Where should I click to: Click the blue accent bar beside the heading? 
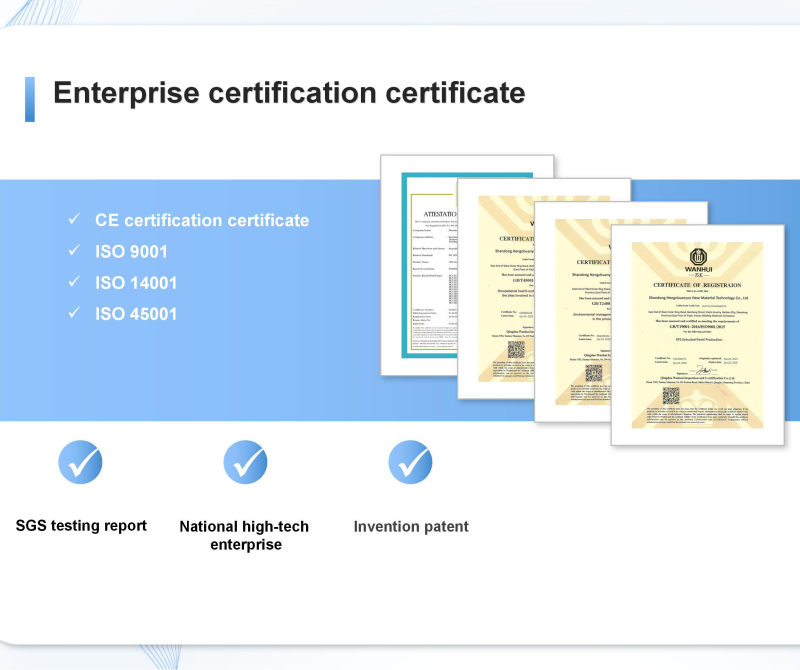pyautogui.click(x=30, y=99)
